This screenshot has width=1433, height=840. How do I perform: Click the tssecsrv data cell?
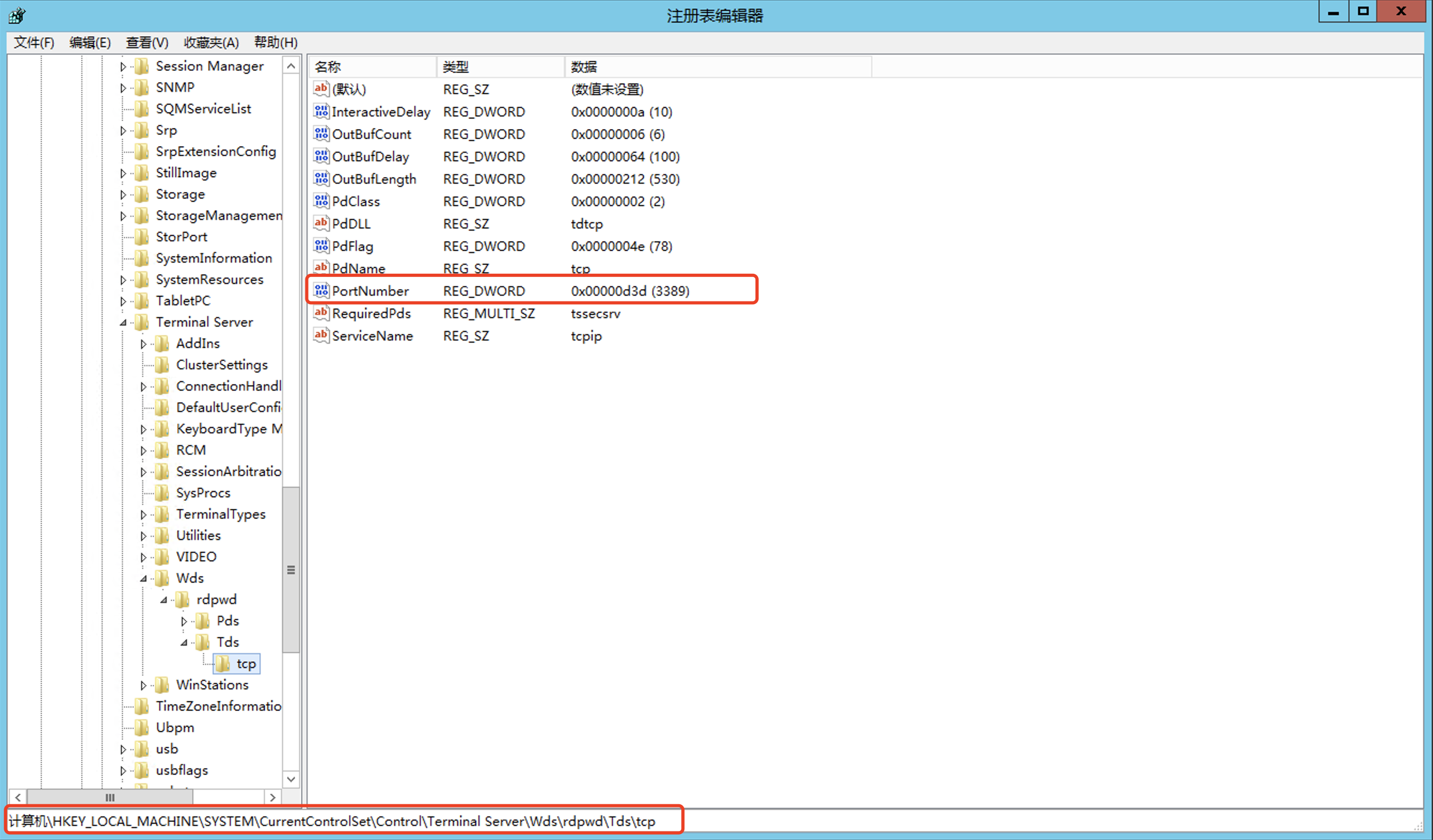(595, 313)
